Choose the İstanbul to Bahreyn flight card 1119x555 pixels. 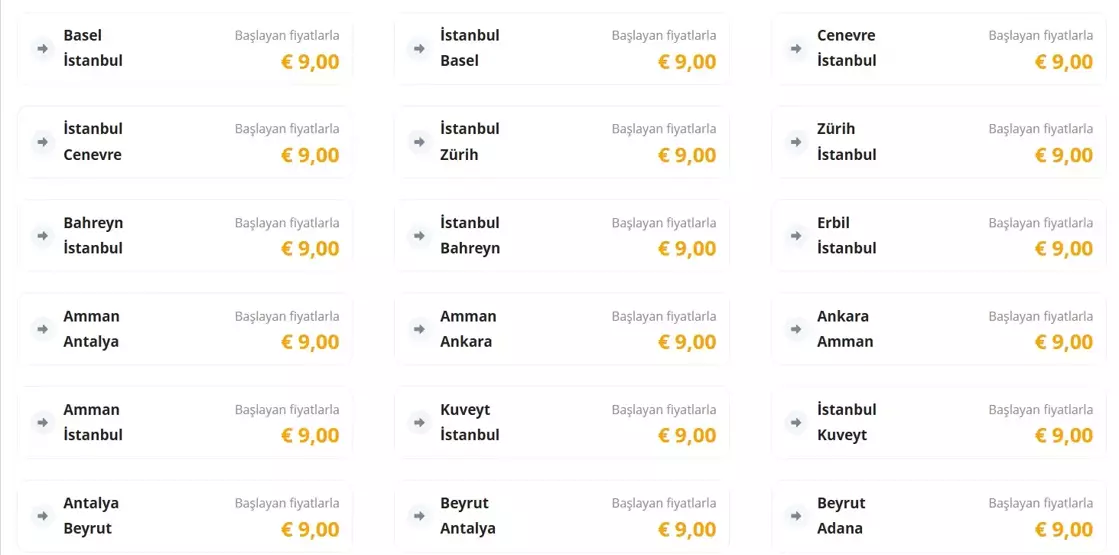[x=561, y=236]
